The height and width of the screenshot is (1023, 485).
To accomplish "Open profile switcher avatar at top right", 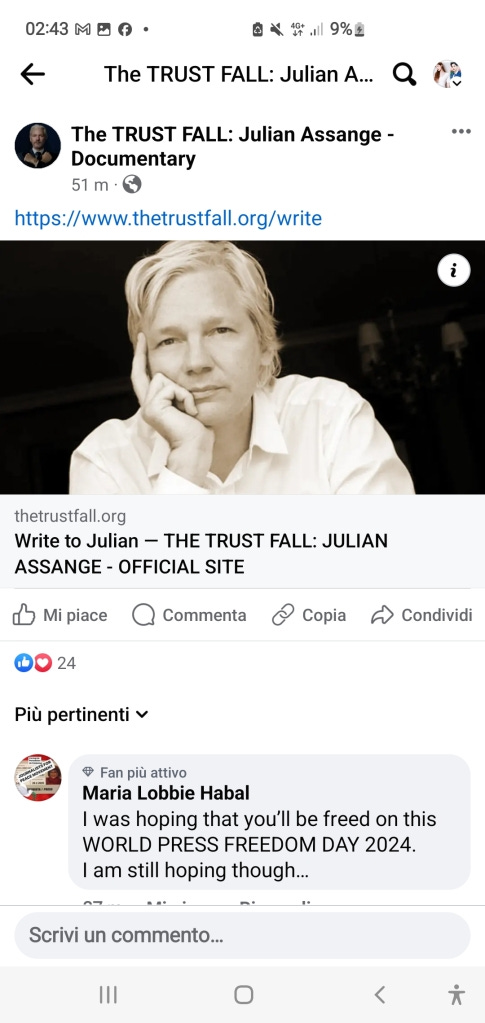I will (448, 74).
